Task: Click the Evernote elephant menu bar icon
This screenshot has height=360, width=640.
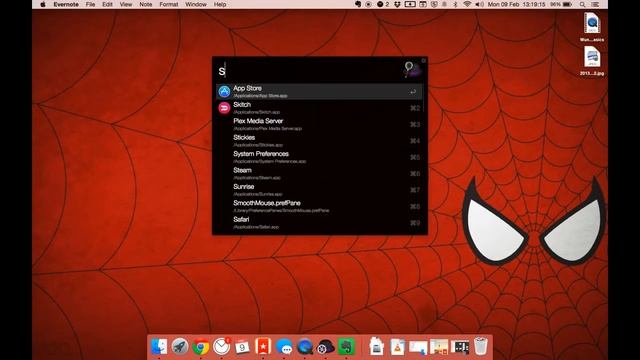Action: pyautogui.click(x=358, y=4)
